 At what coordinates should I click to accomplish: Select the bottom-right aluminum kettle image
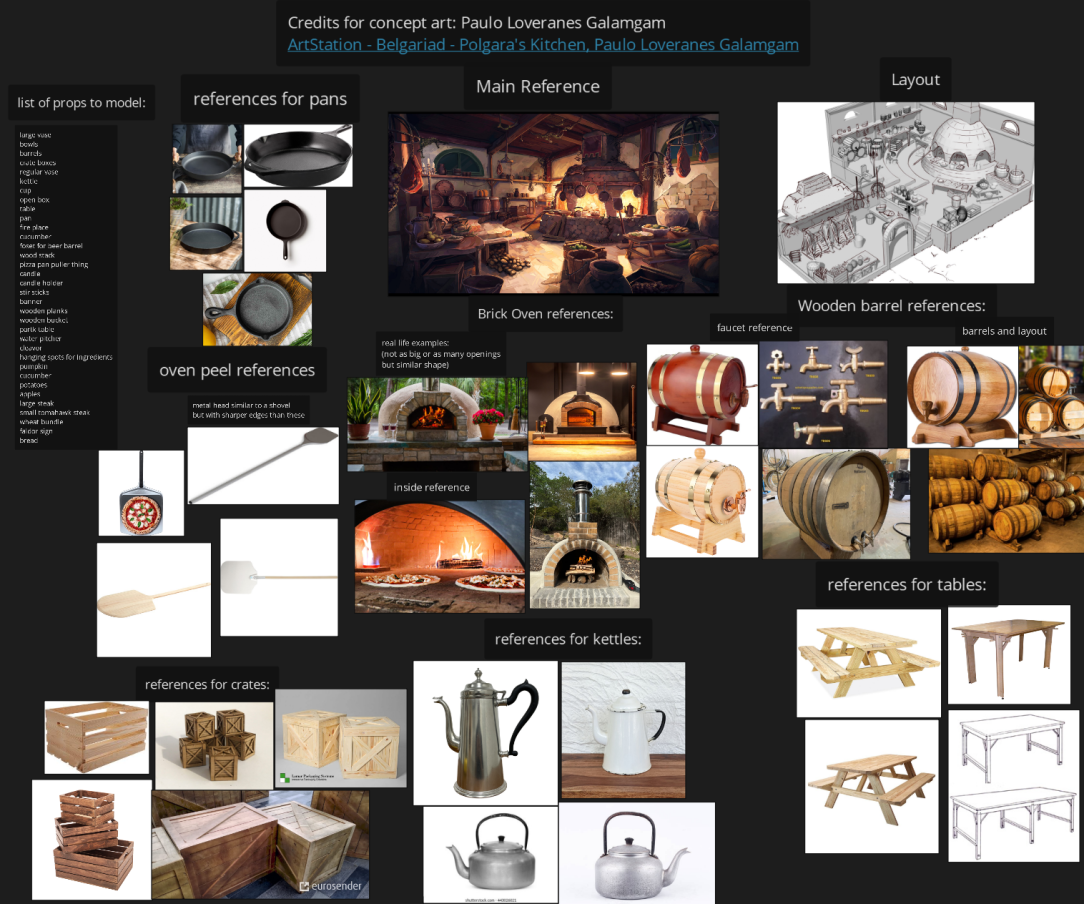[x=637, y=853]
